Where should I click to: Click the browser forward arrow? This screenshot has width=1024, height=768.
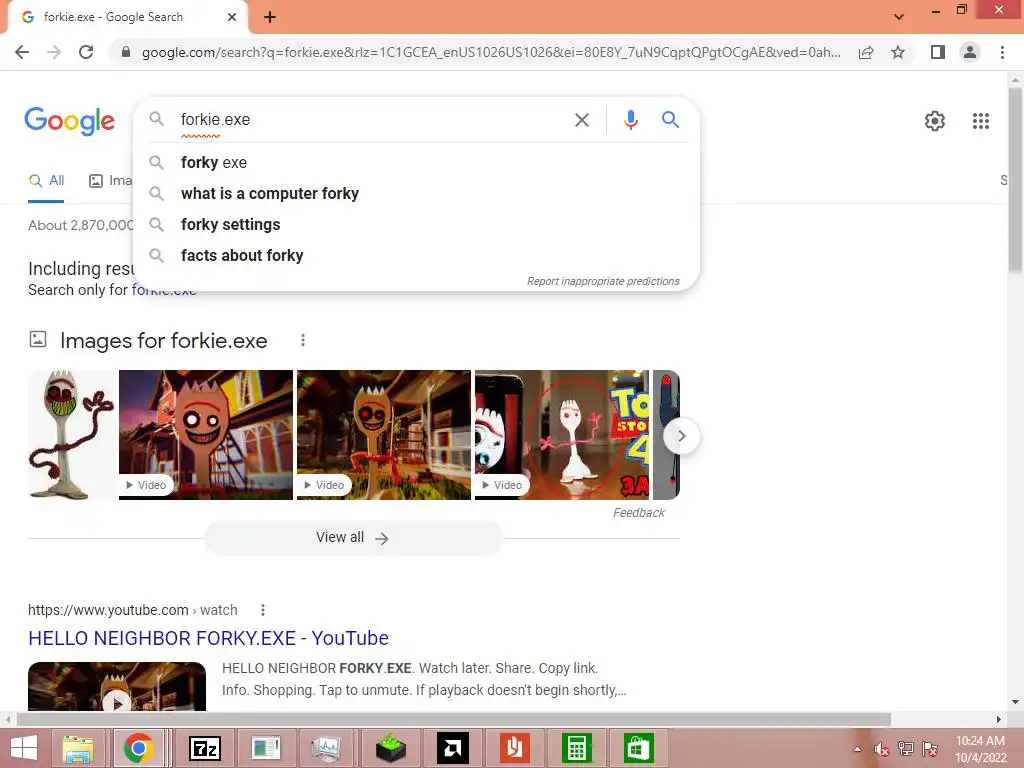(x=54, y=52)
